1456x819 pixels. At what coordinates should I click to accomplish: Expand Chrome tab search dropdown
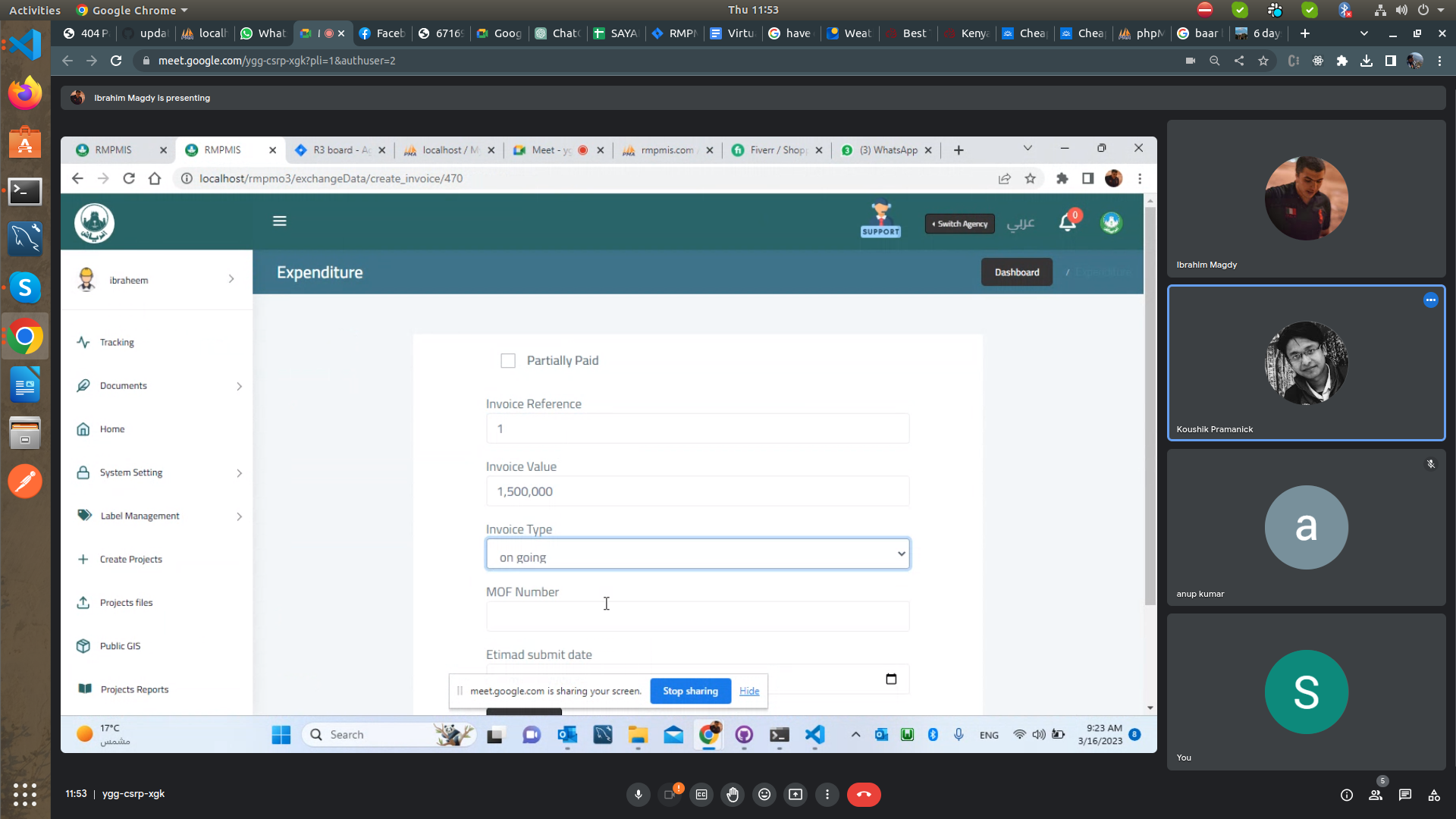(x=1364, y=33)
